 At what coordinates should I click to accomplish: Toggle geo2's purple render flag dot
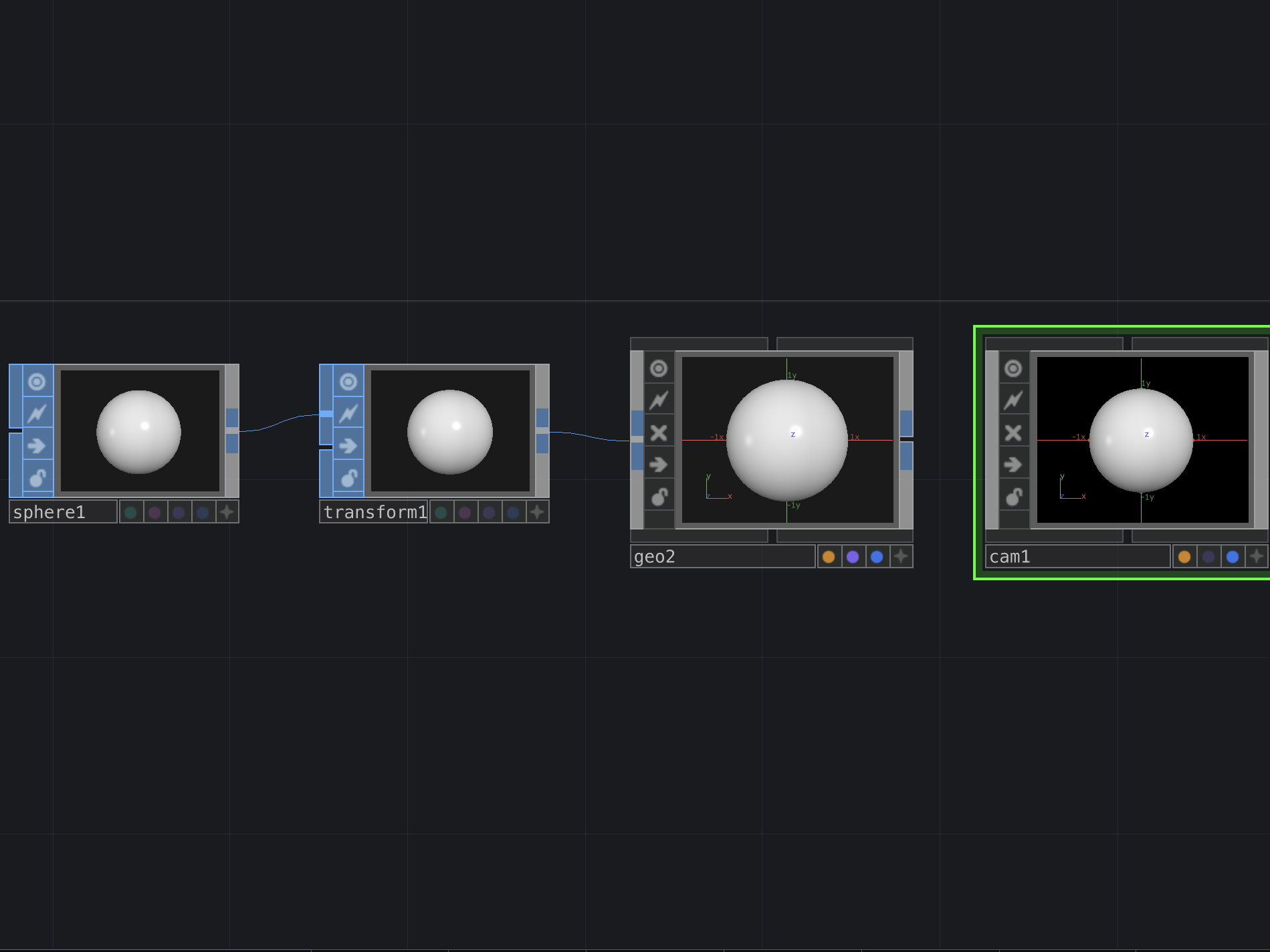coord(853,556)
